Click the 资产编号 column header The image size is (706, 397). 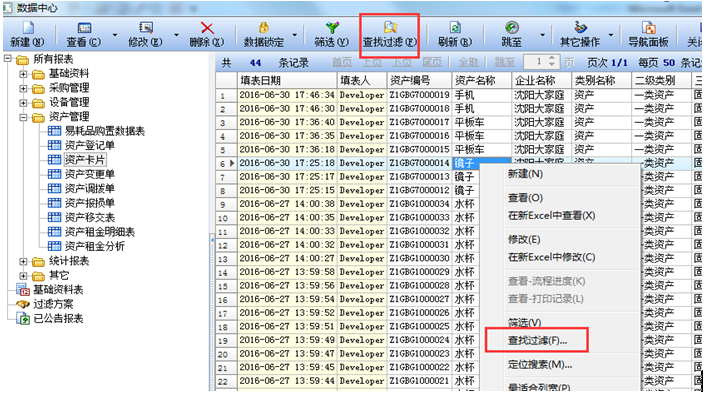point(419,81)
